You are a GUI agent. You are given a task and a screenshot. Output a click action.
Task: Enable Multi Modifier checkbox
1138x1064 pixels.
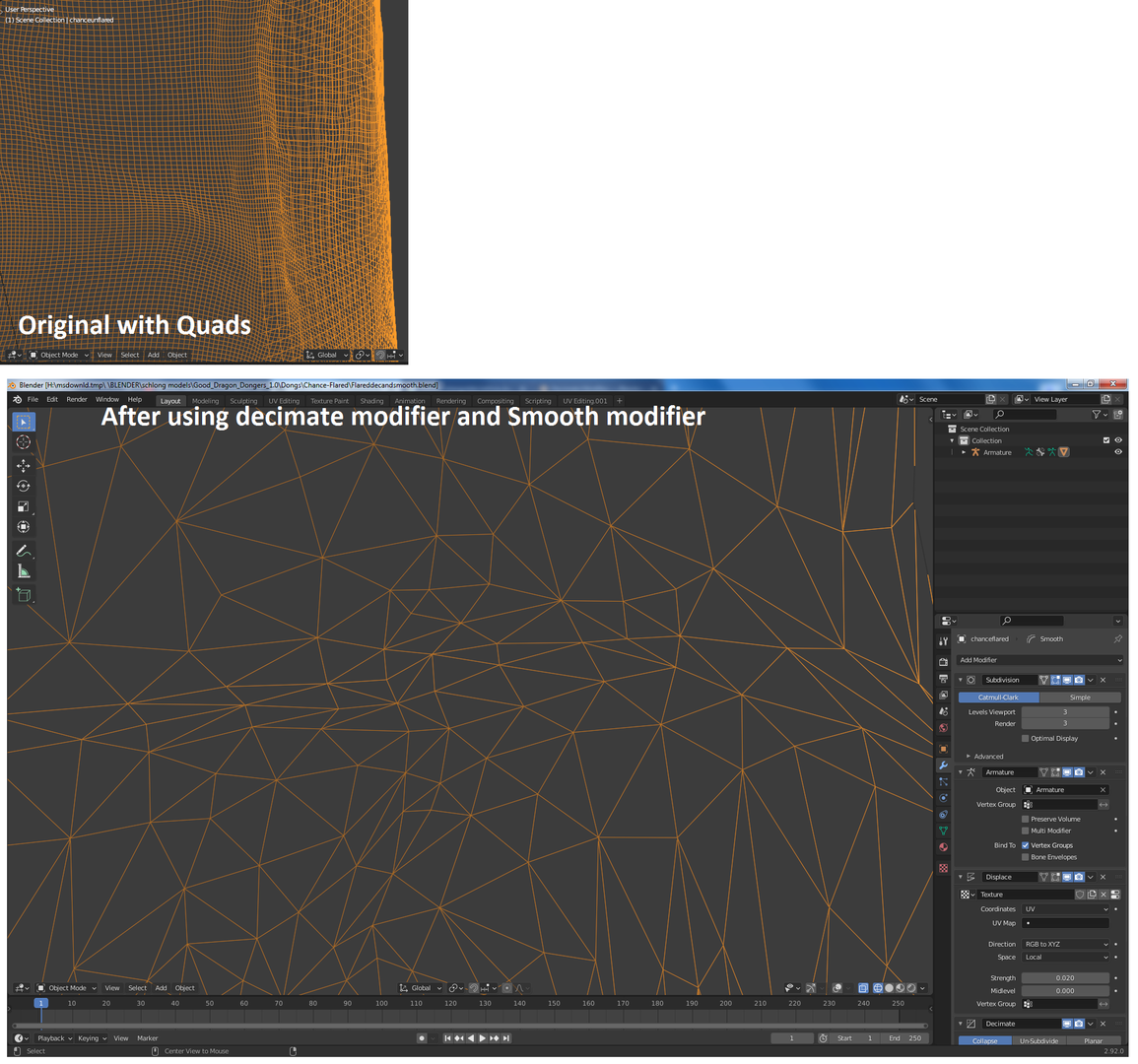pyautogui.click(x=1025, y=831)
